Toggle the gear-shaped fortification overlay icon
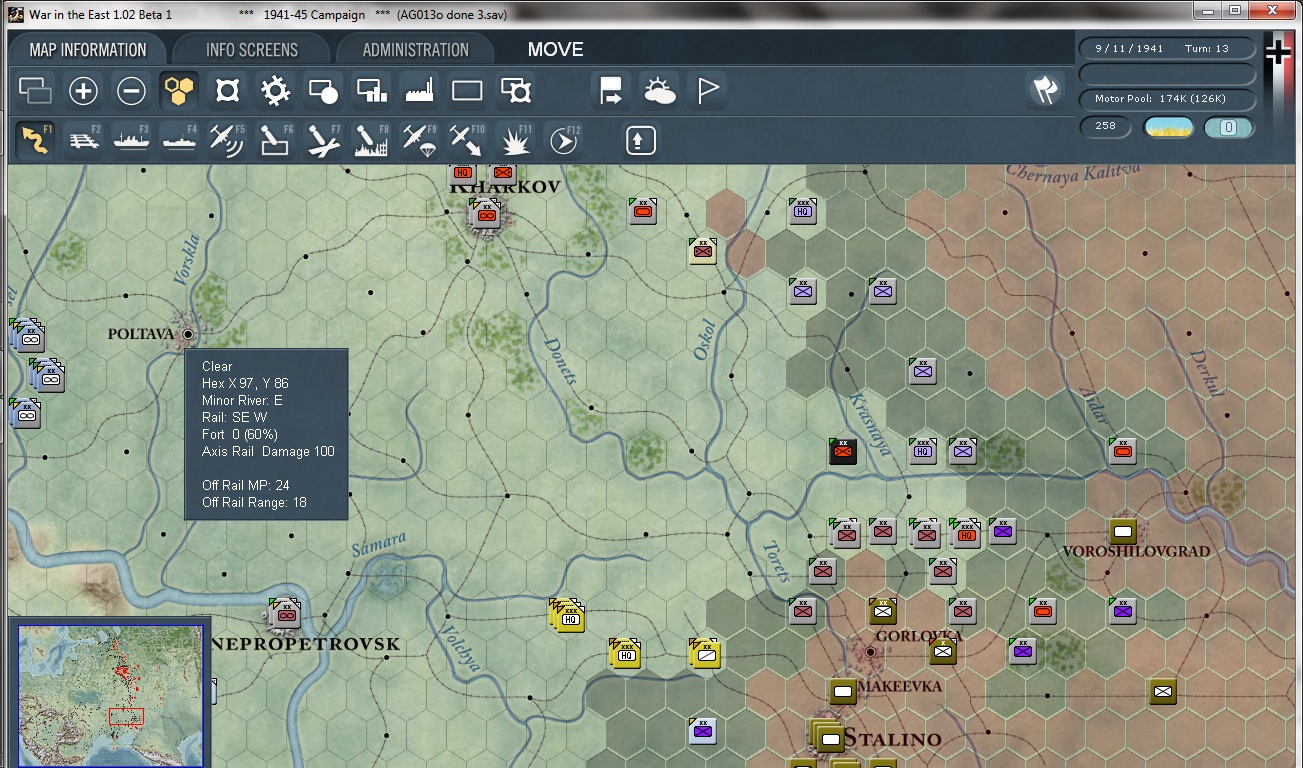The width and height of the screenshot is (1303, 768). (275, 92)
